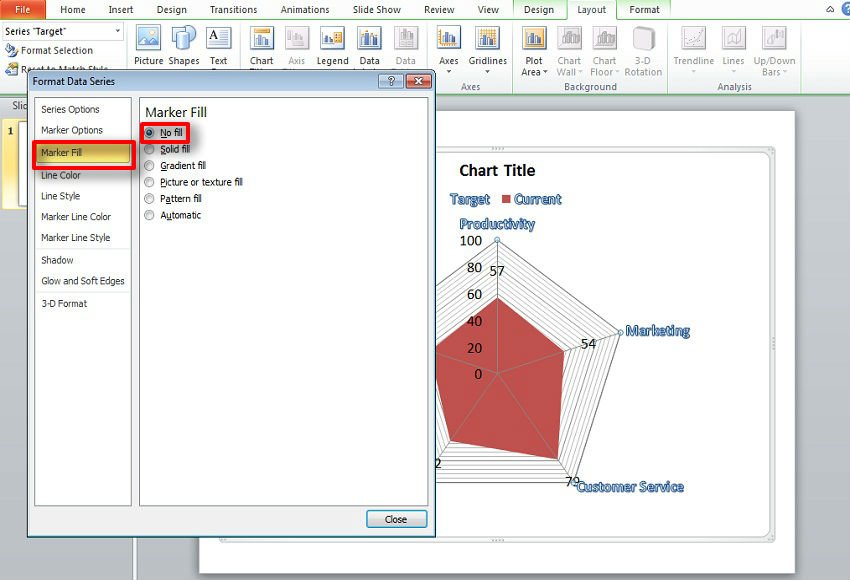Image resolution: width=850 pixels, height=580 pixels.
Task: Switch to the Insert ribbon tab
Action: [x=121, y=10]
